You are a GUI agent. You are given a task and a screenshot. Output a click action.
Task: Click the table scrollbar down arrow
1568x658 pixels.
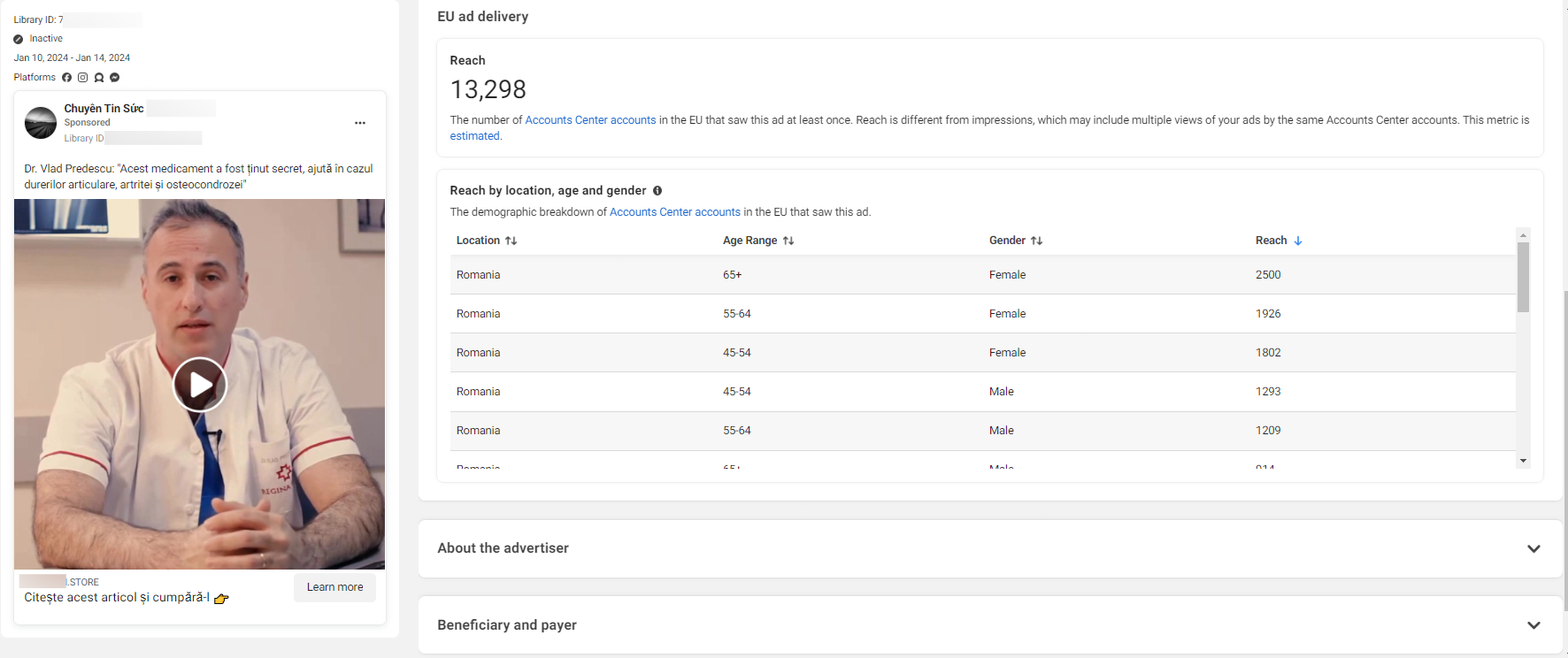pos(1523,461)
